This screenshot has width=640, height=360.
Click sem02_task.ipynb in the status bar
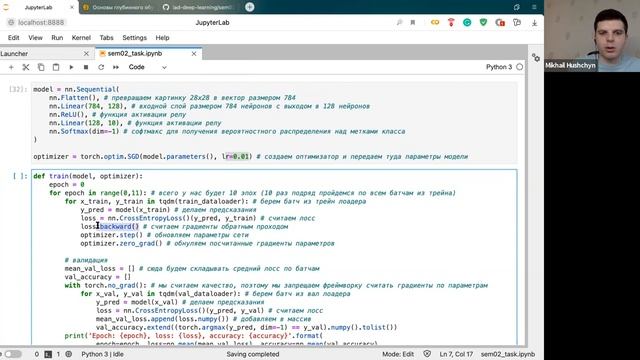[x=508, y=354]
